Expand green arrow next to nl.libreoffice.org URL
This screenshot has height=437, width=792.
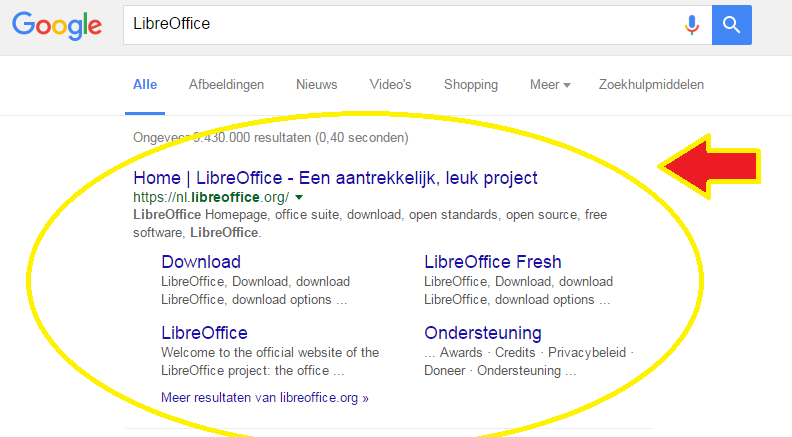pos(299,198)
